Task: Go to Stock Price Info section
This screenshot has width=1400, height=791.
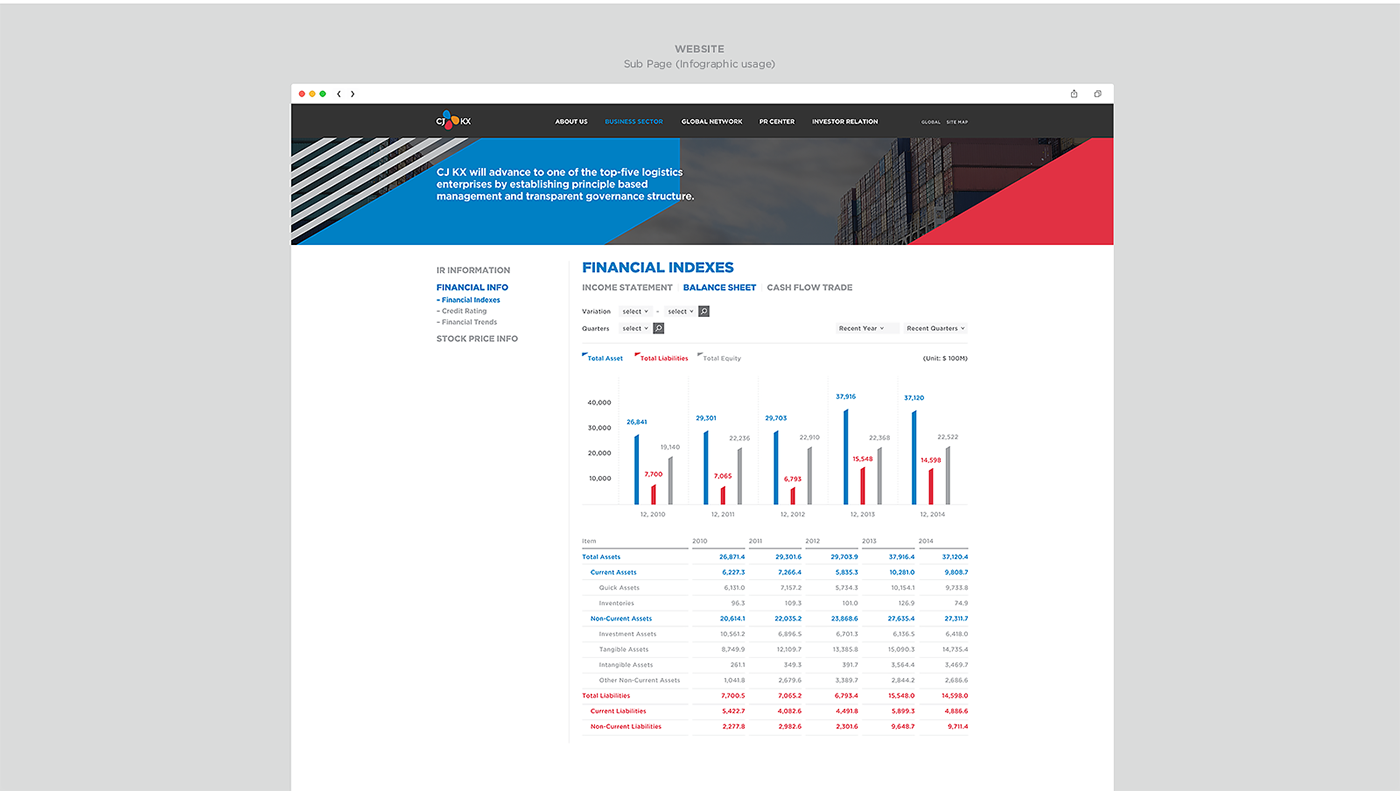Action: 477,339
